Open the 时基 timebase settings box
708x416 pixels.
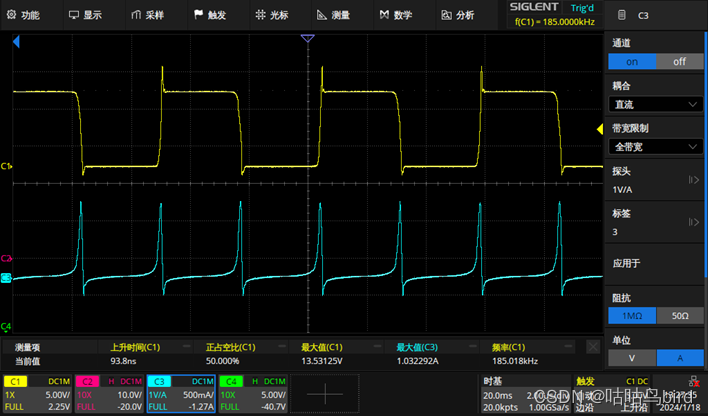[x=524, y=394]
